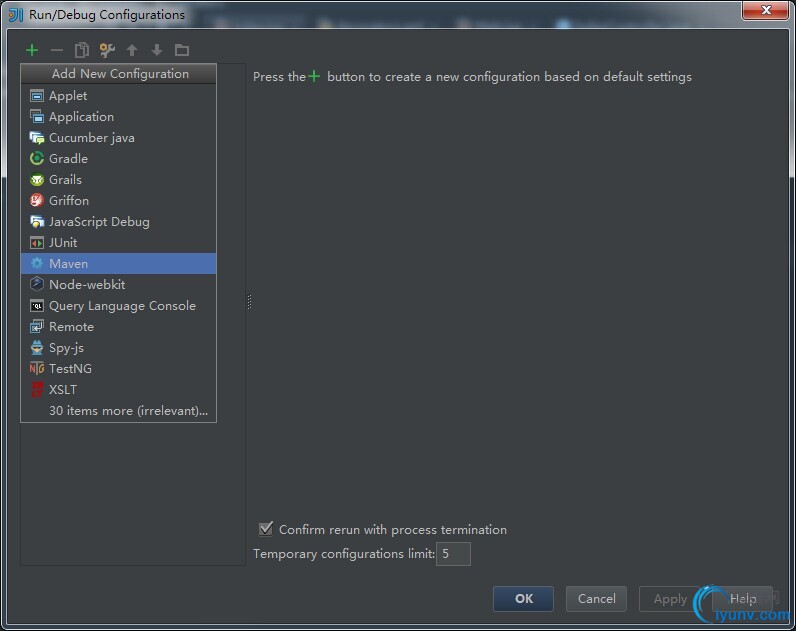This screenshot has height=631, width=796.
Task: Choose Remote configuration type
Action: [x=119, y=326]
